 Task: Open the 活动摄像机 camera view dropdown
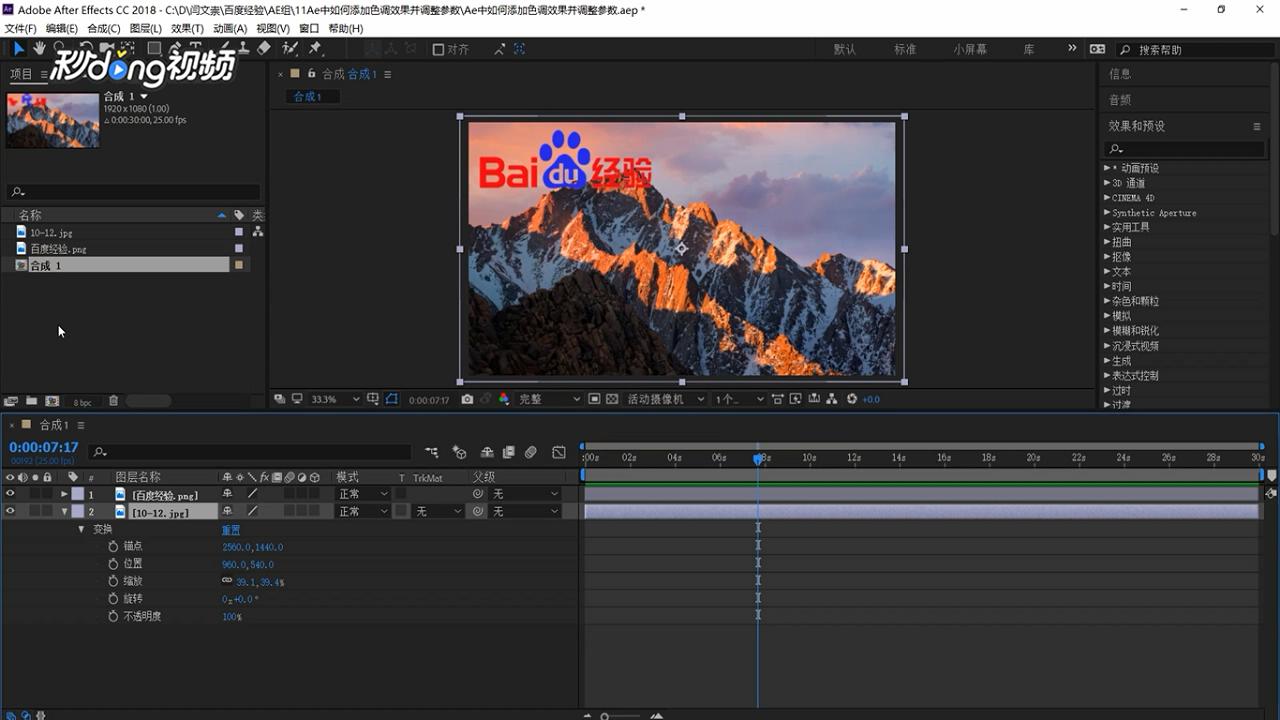[665, 399]
